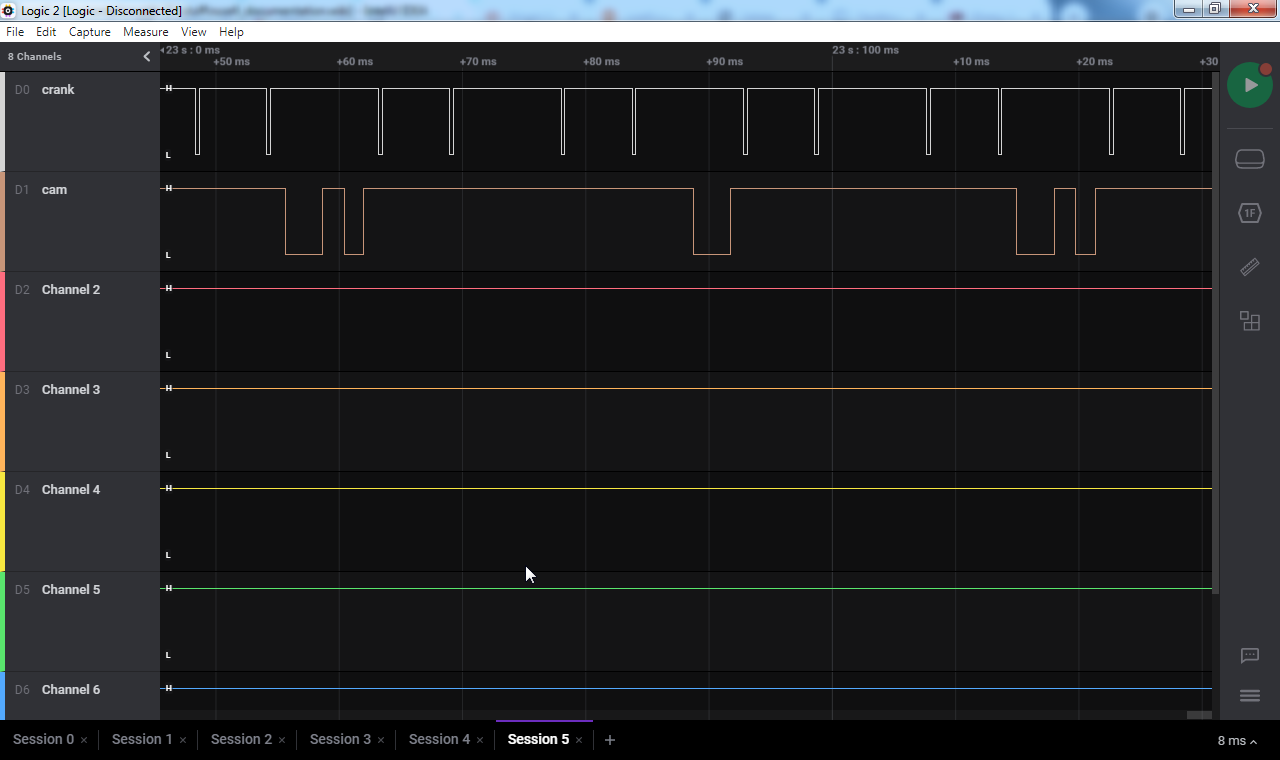This screenshot has width=1280, height=760.
Task: Open the feedback chat bubble icon
Action: [1249, 656]
